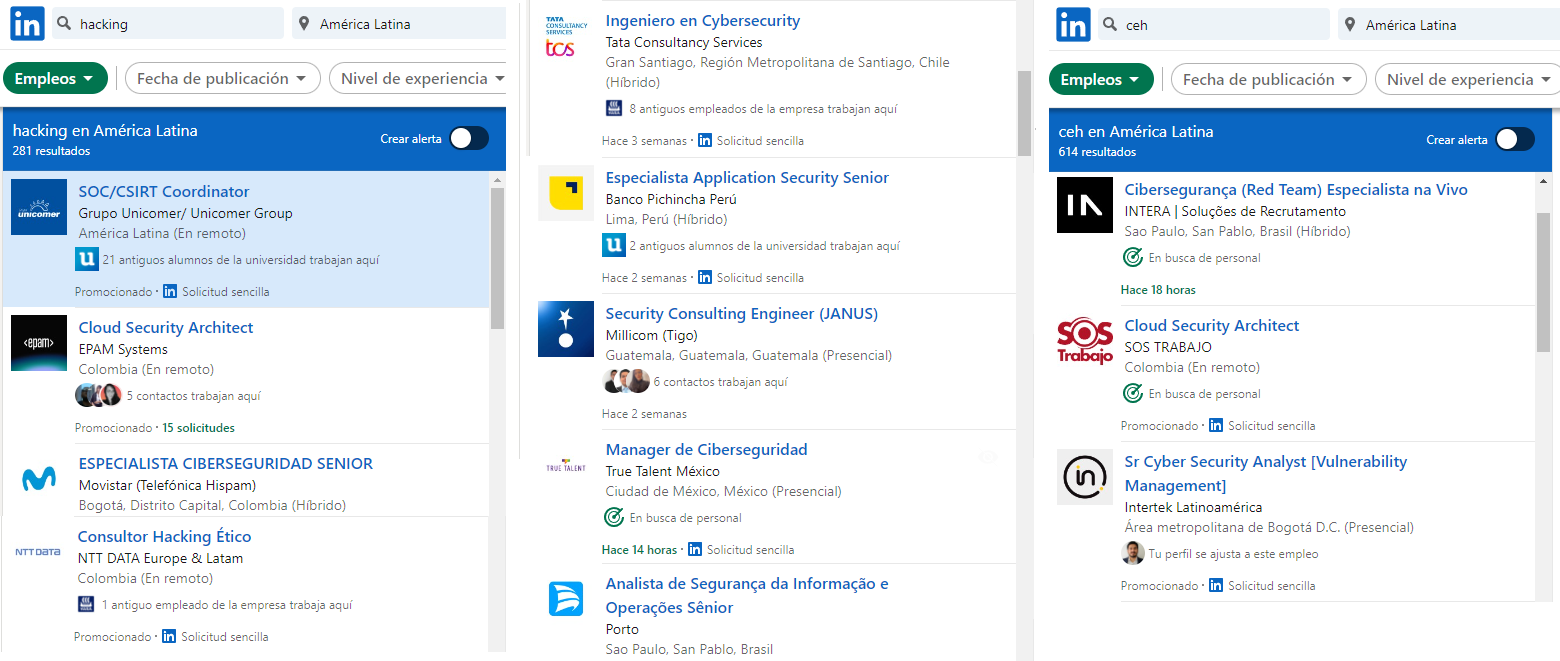Screen dimensions: 1560x661
Task: Open ESPECIALISTA CIBERSEGURIDAD SENIOR job
Action: coord(226,463)
